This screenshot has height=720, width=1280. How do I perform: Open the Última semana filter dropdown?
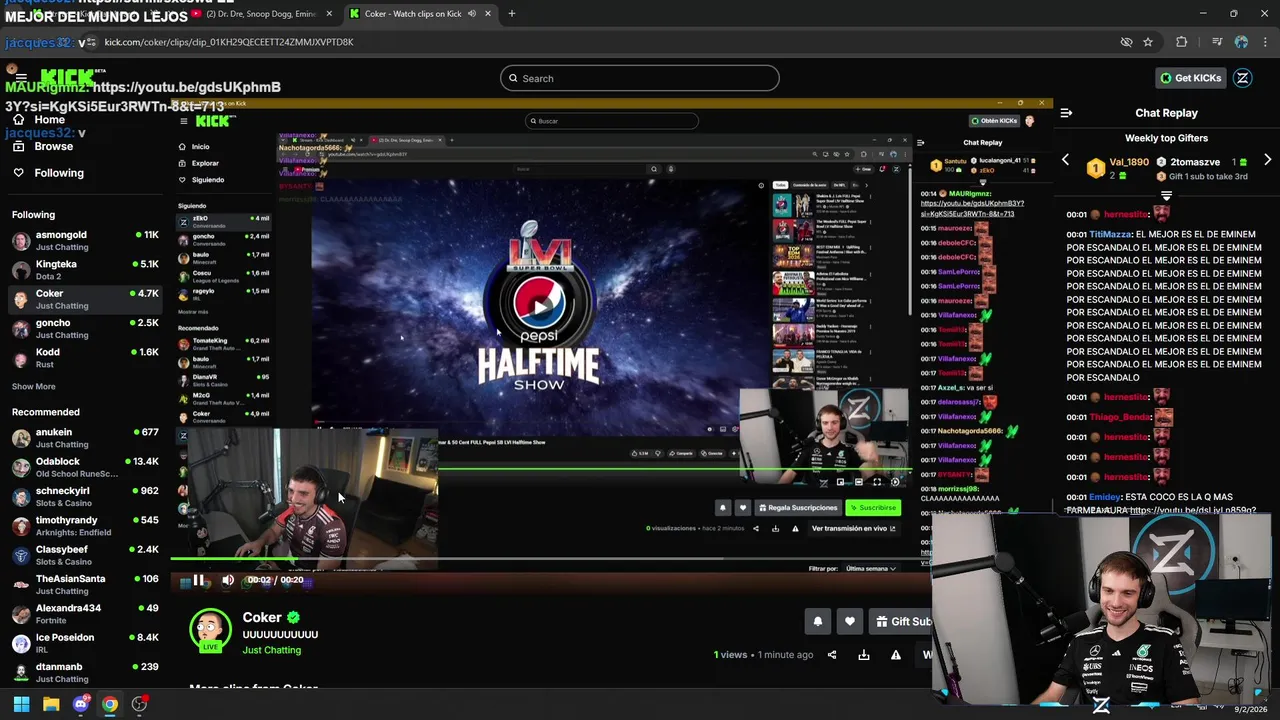coord(871,568)
